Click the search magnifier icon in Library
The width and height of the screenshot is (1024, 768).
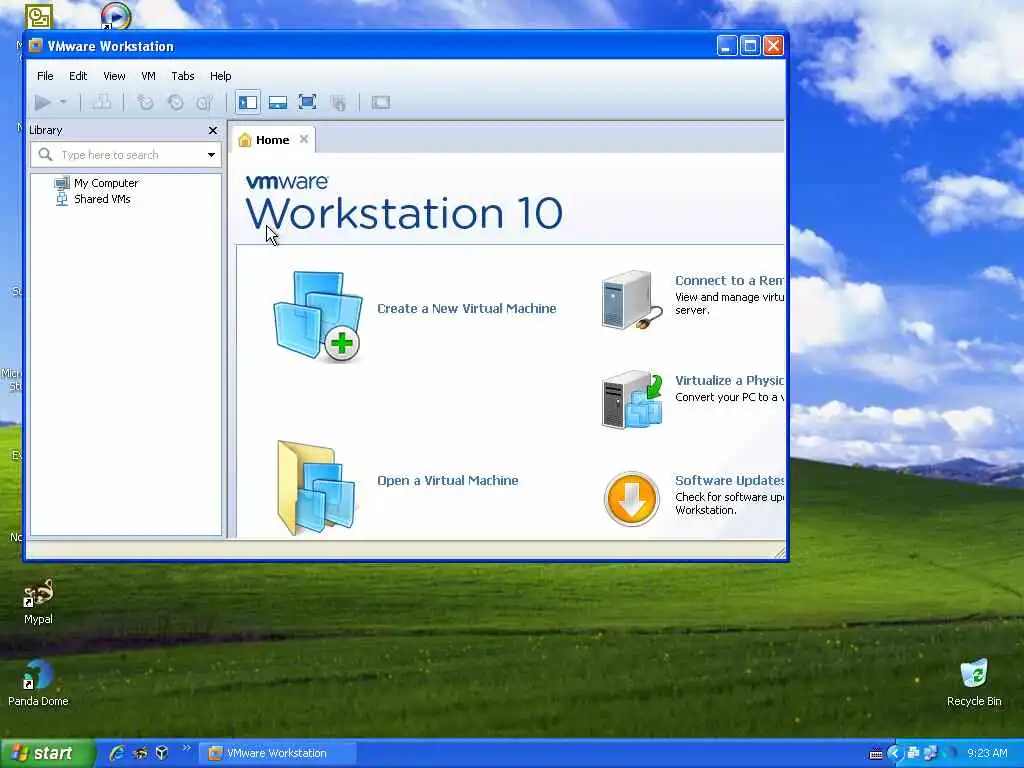(45, 155)
